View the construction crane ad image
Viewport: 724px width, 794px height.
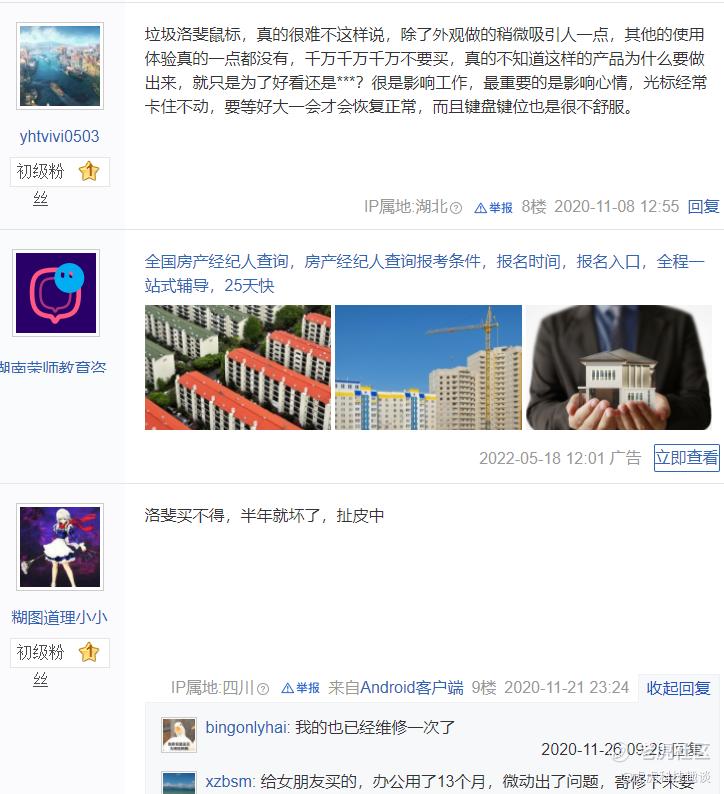(428, 367)
